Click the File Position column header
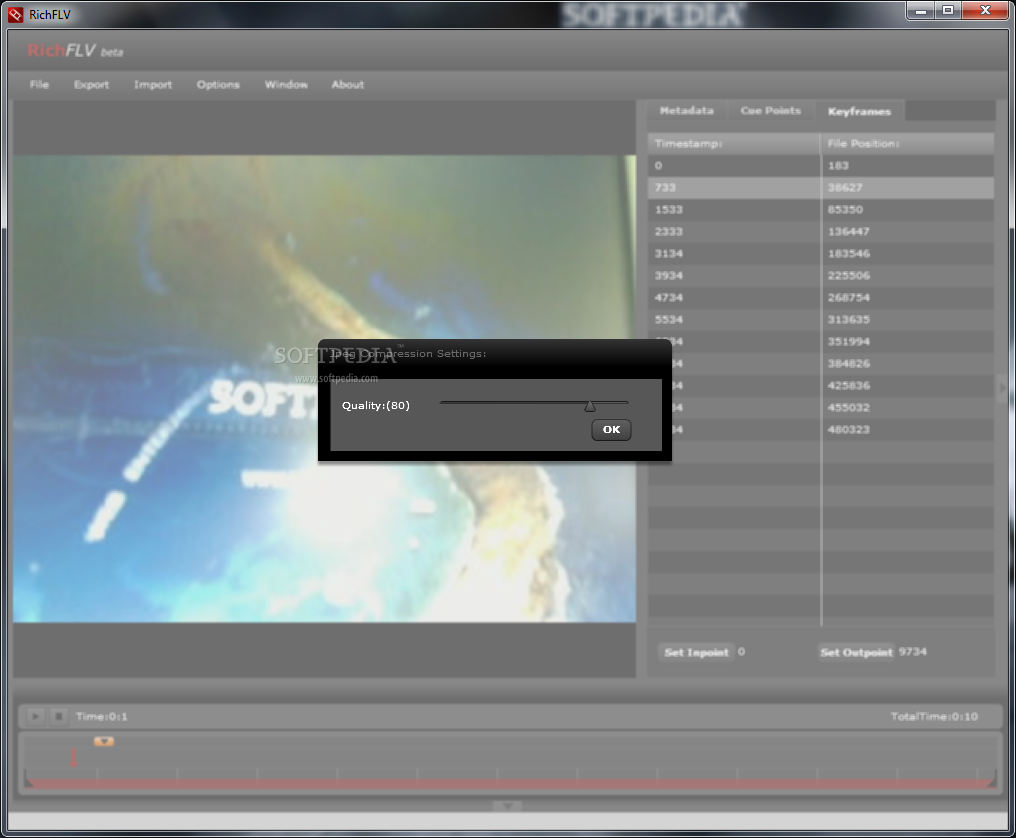The height and width of the screenshot is (838, 1016). pos(908,143)
